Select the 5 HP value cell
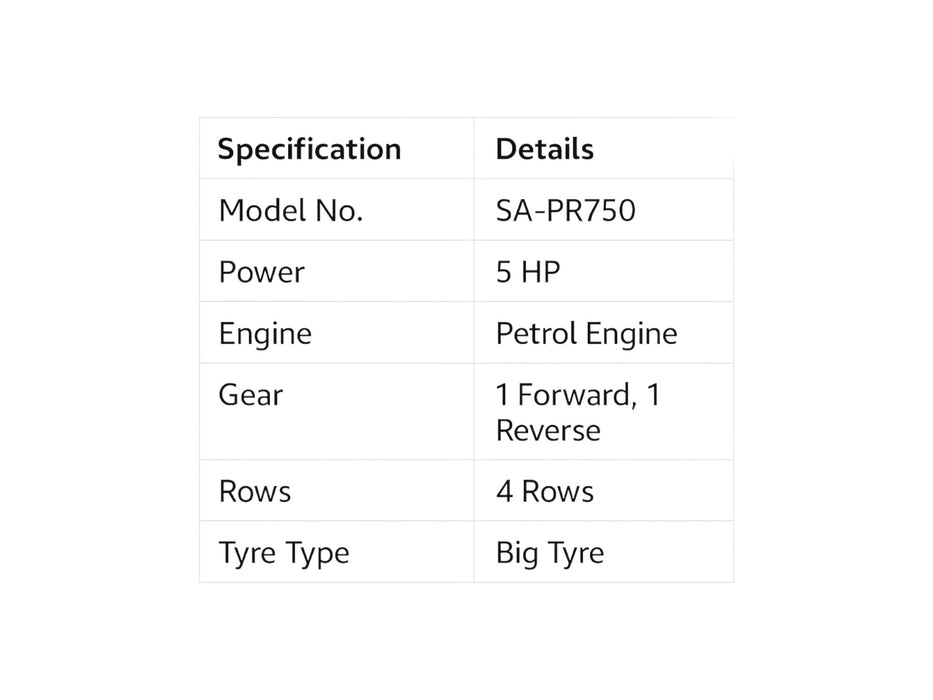Image resolution: width=933 pixels, height=700 pixels. click(528, 272)
